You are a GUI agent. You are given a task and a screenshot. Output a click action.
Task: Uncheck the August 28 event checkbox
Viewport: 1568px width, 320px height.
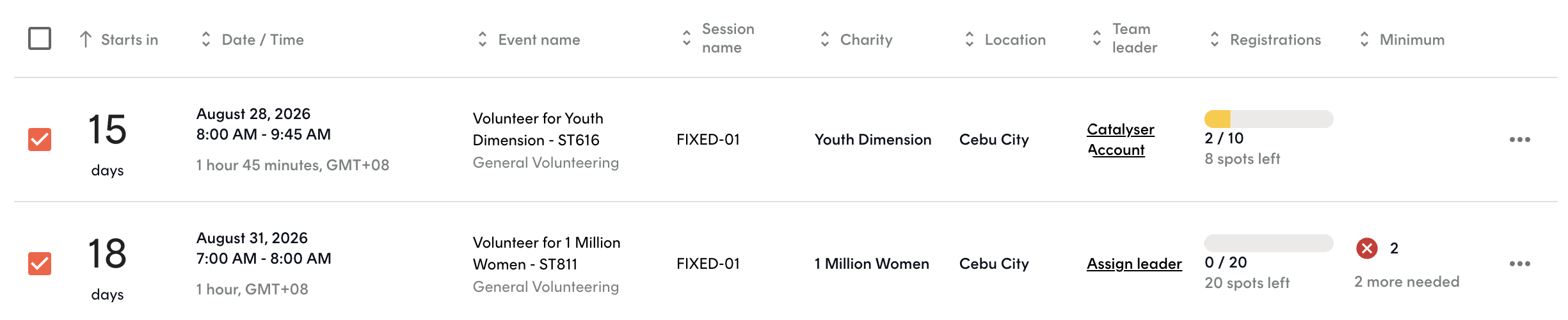(40, 140)
